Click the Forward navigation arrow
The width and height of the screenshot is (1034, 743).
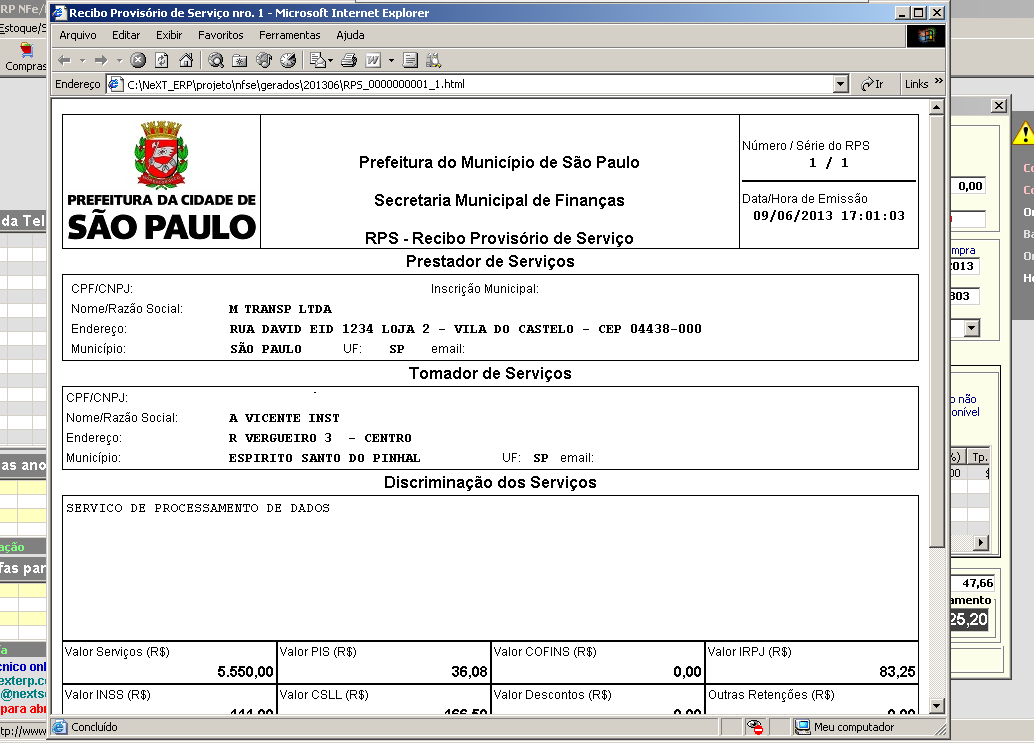[101, 60]
